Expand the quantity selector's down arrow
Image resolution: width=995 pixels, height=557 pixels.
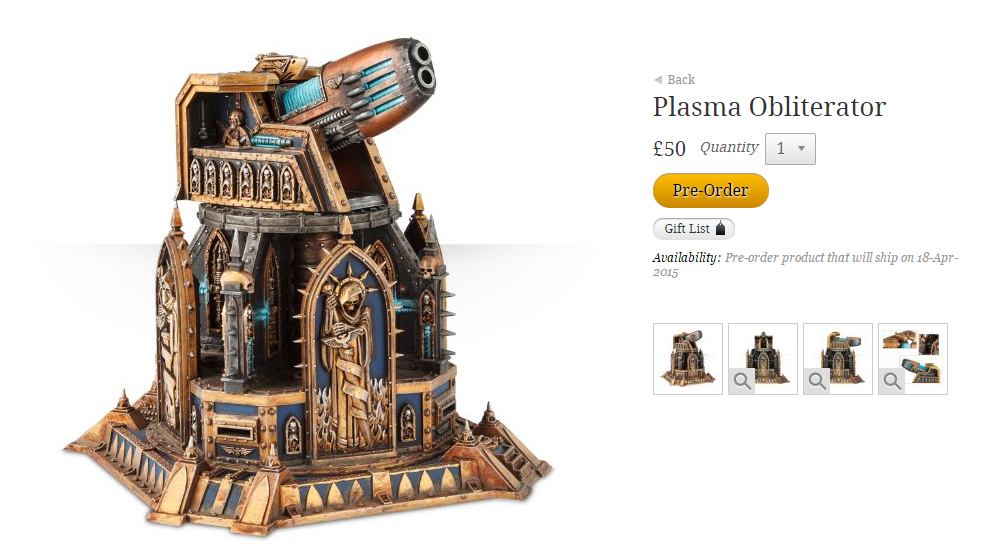coord(801,148)
